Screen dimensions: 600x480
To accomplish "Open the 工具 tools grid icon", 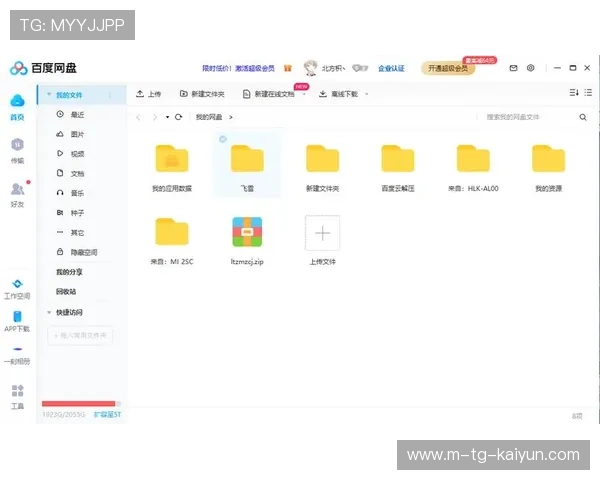I will [x=17, y=390].
